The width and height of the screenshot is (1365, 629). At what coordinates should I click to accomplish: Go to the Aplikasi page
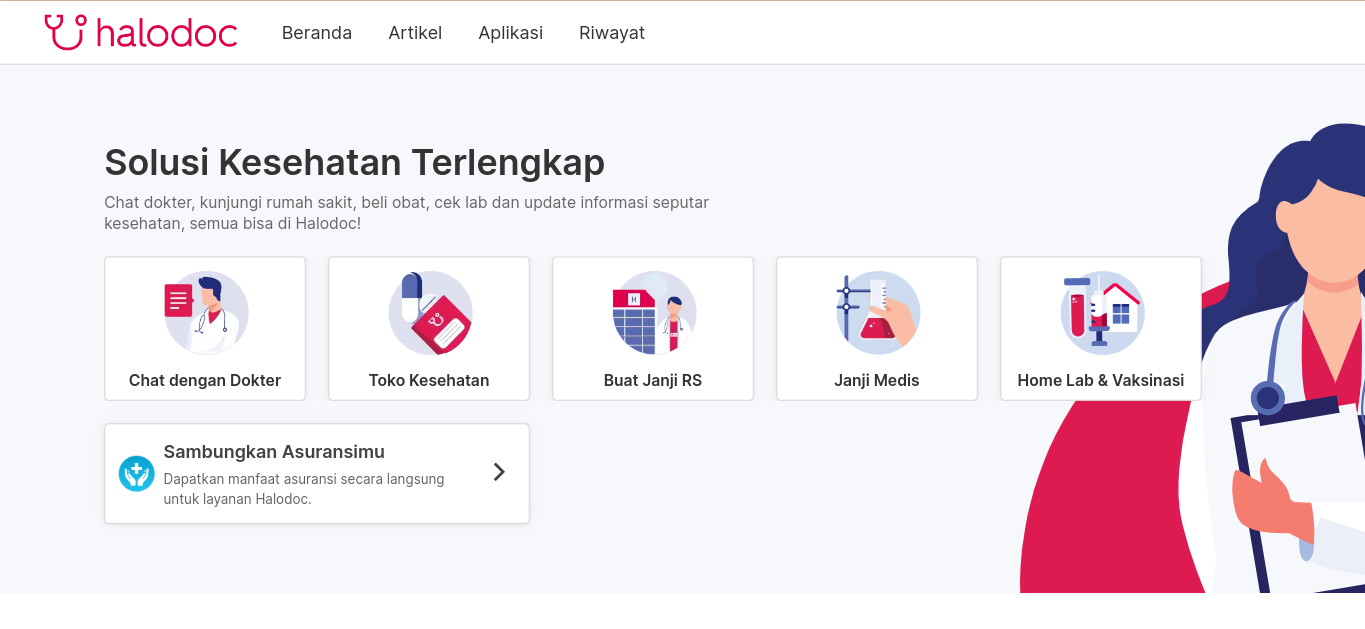click(510, 33)
